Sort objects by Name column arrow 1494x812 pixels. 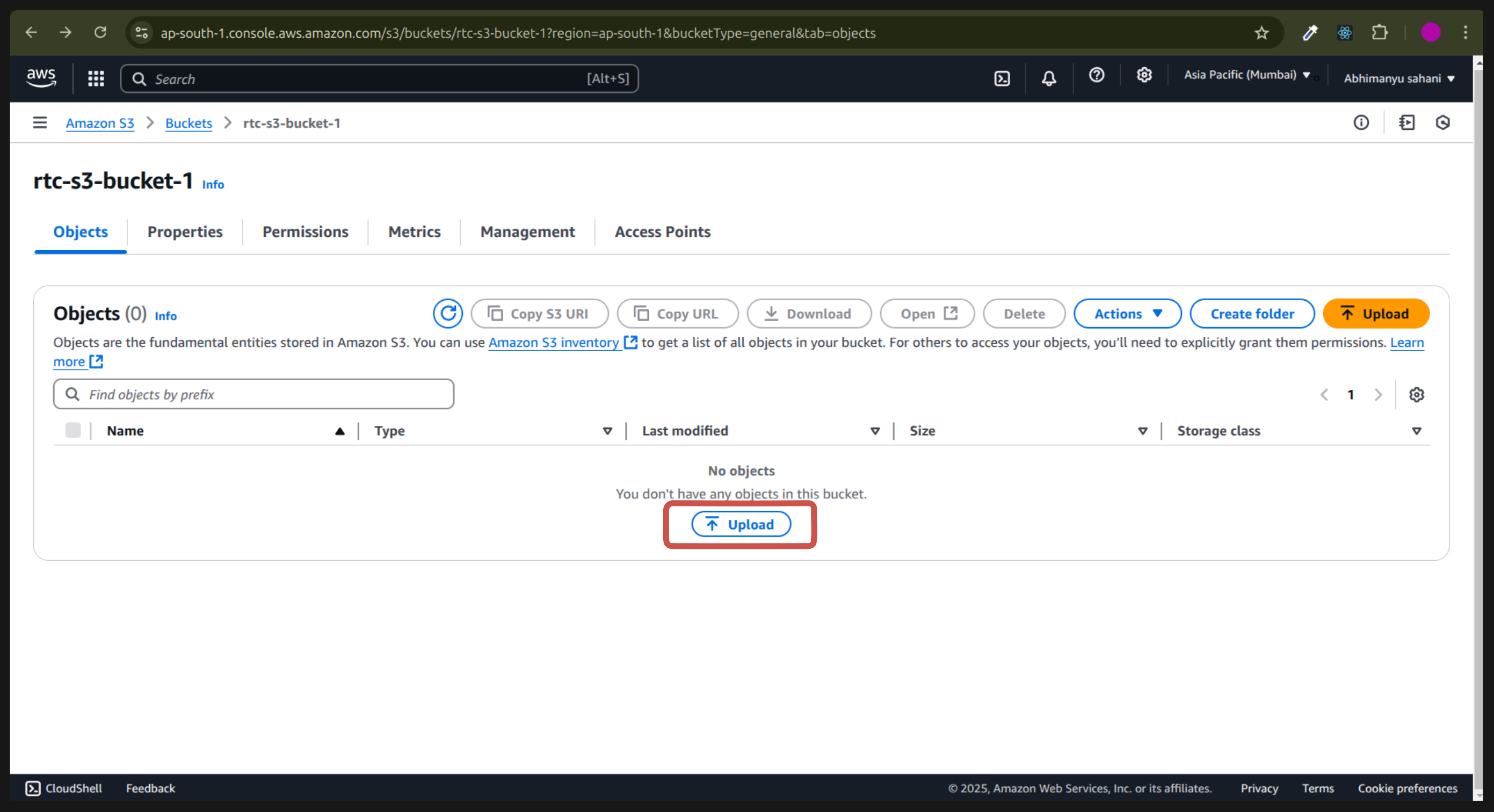click(x=340, y=431)
